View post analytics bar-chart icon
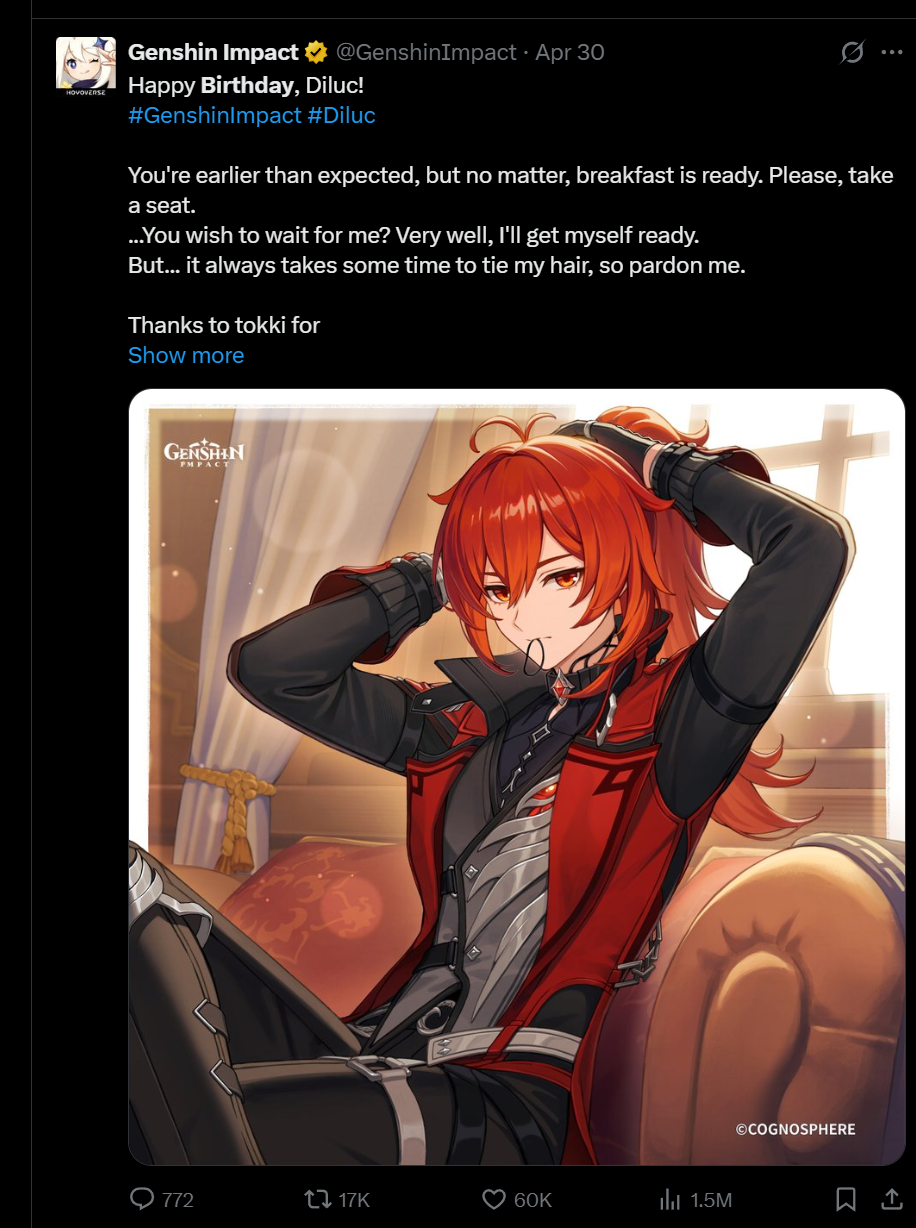This screenshot has width=916, height=1228. tap(670, 1199)
